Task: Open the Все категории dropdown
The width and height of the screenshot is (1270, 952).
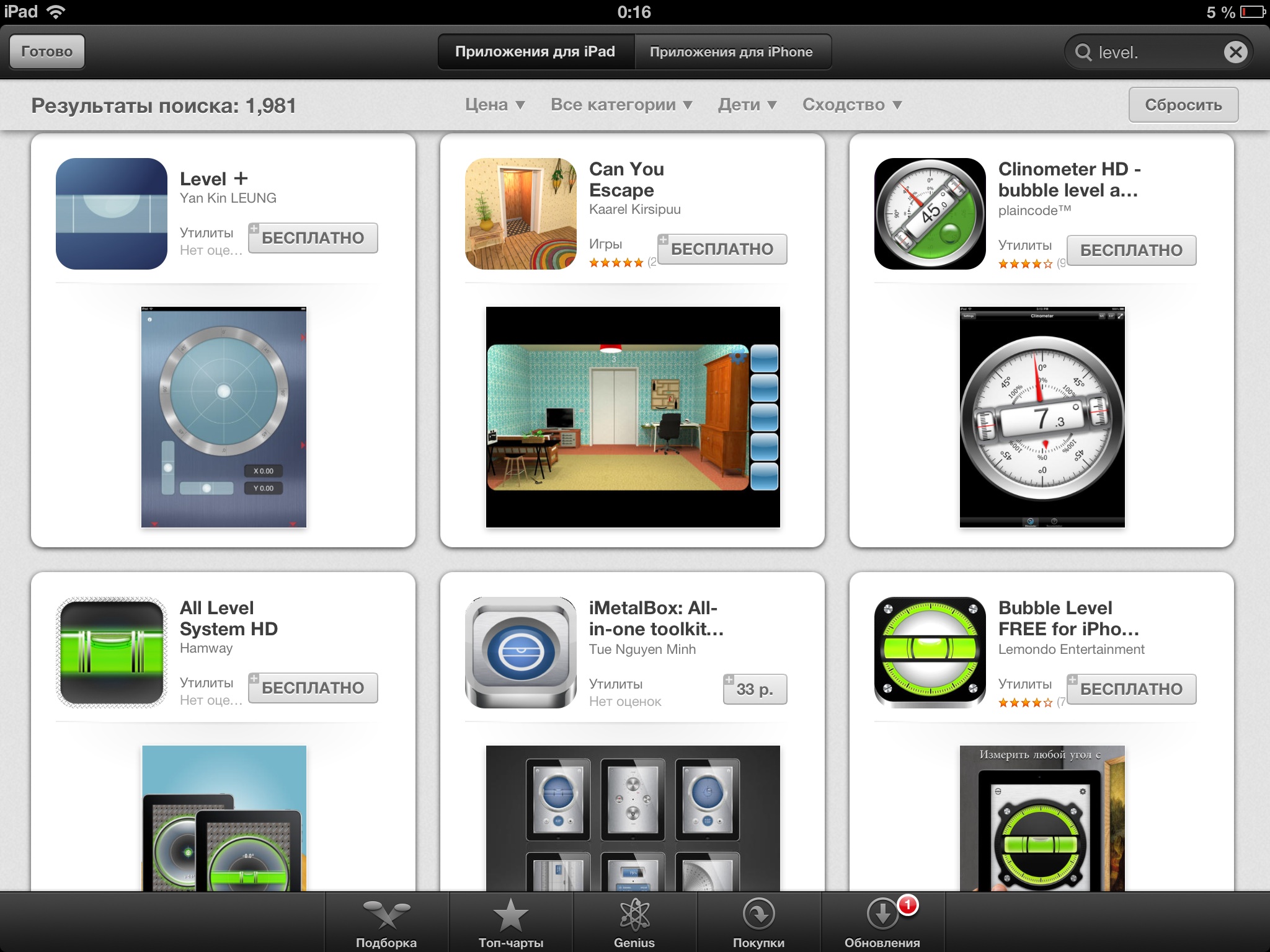Action: 621,105
